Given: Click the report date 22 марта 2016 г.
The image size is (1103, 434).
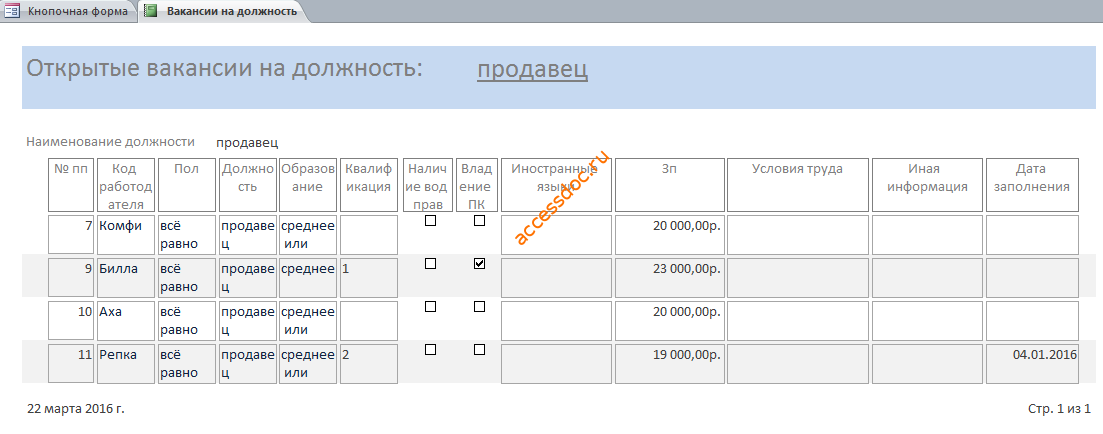Looking at the screenshot, I should (x=76, y=408).
